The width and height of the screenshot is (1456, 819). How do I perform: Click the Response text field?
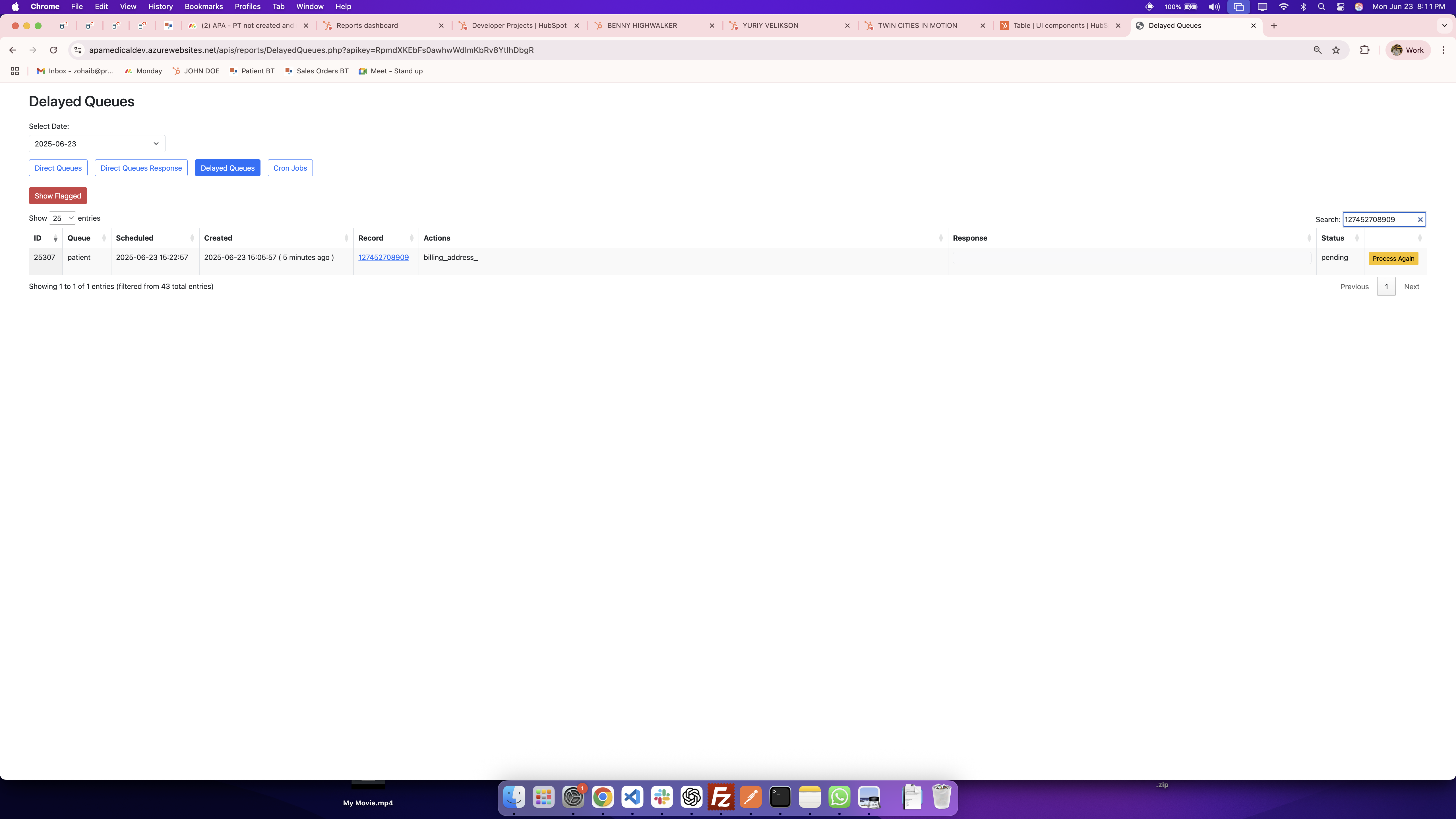[x=1132, y=258]
